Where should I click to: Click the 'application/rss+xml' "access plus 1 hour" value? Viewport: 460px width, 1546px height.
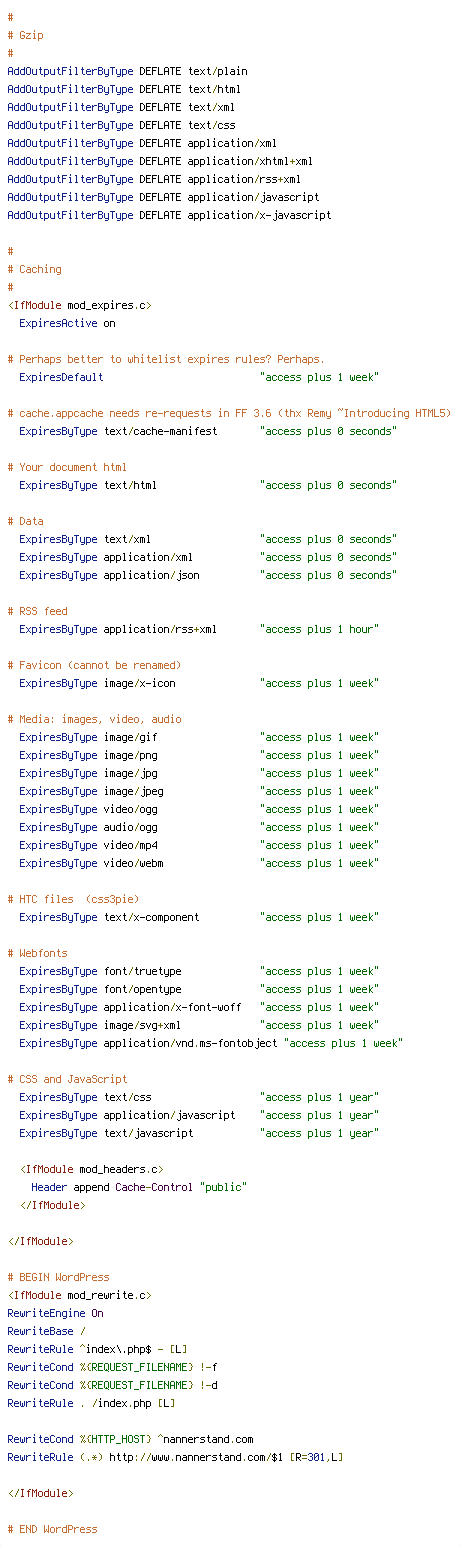click(319, 629)
